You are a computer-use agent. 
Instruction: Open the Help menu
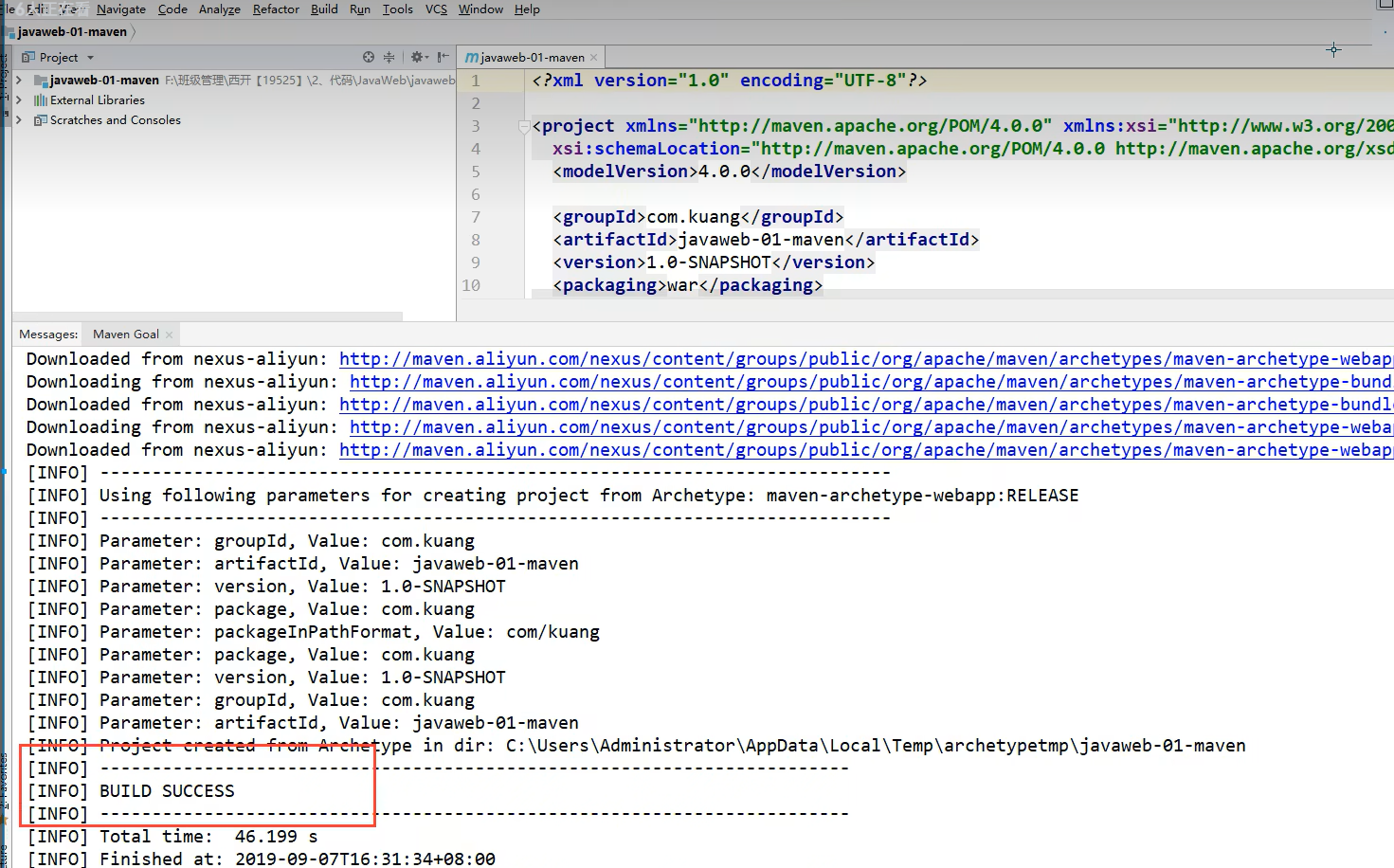click(x=527, y=9)
